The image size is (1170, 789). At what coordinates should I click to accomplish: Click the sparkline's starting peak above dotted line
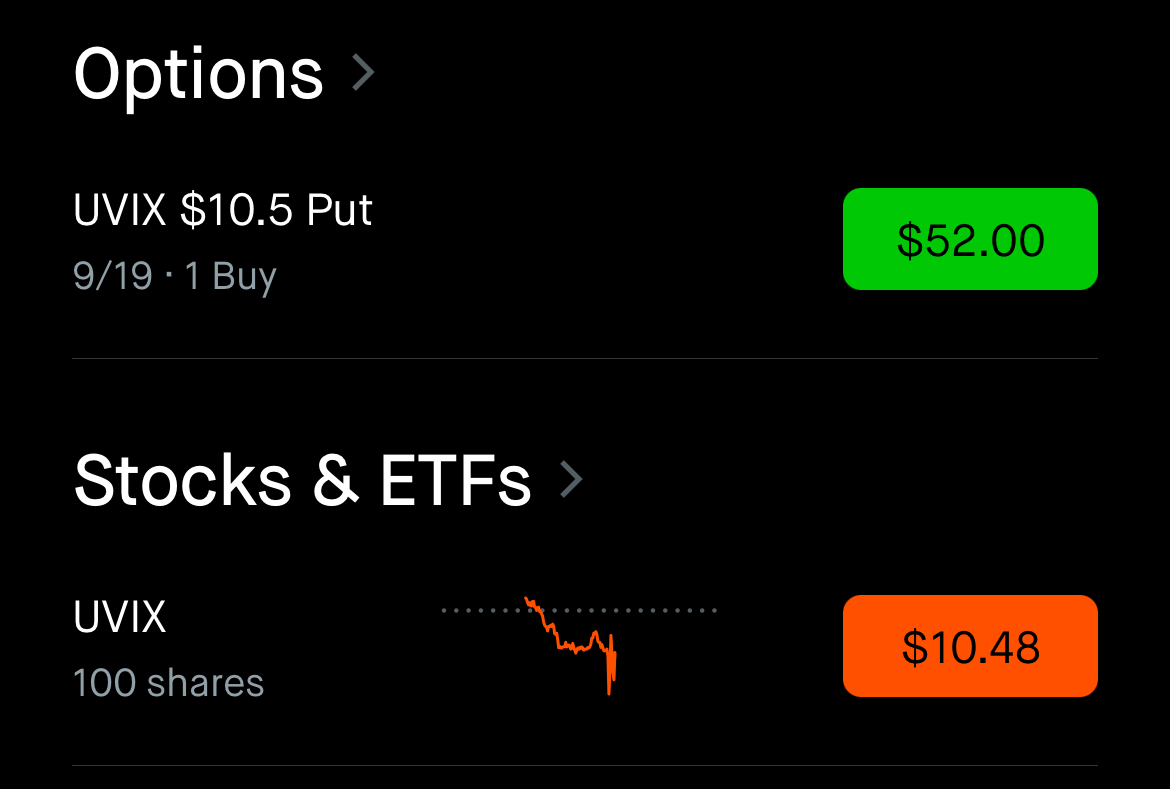[530, 602]
